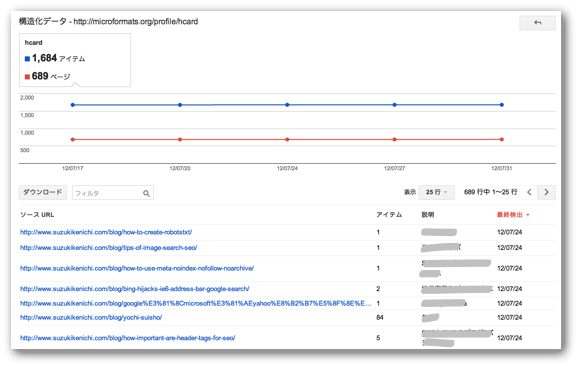Image resolution: width=578 pixels, height=366 pixels.
Task: Click the 12/07/31 x-axis label
Action: point(502,168)
